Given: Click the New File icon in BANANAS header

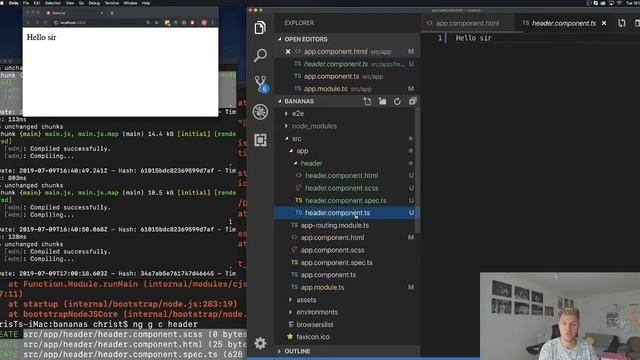Looking at the screenshot, I should [x=367, y=101].
